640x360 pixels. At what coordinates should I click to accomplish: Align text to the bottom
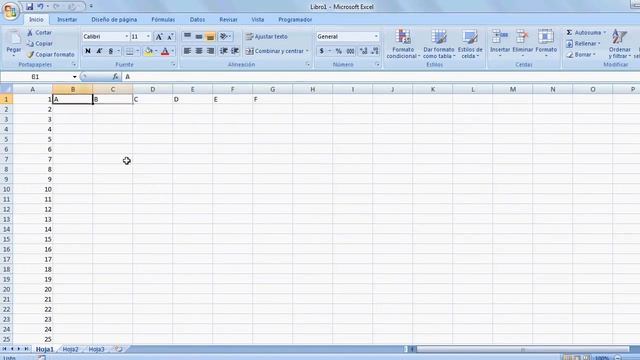pos(210,37)
